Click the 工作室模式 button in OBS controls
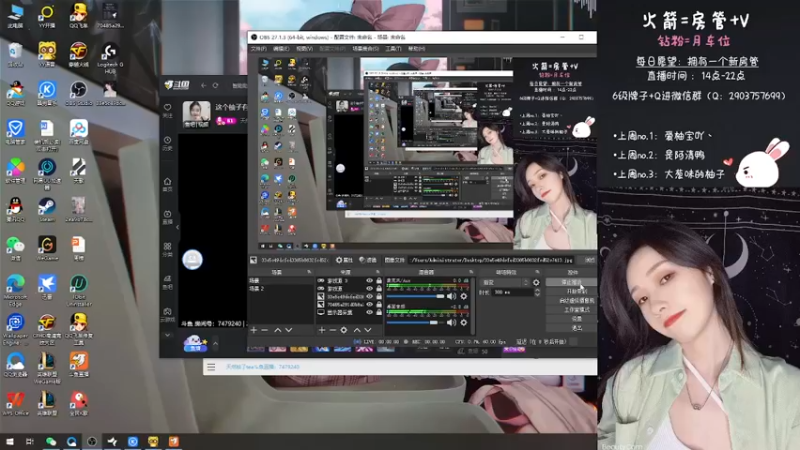Image resolution: width=800 pixels, height=450 pixels. pyautogui.click(x=571, y=310)
